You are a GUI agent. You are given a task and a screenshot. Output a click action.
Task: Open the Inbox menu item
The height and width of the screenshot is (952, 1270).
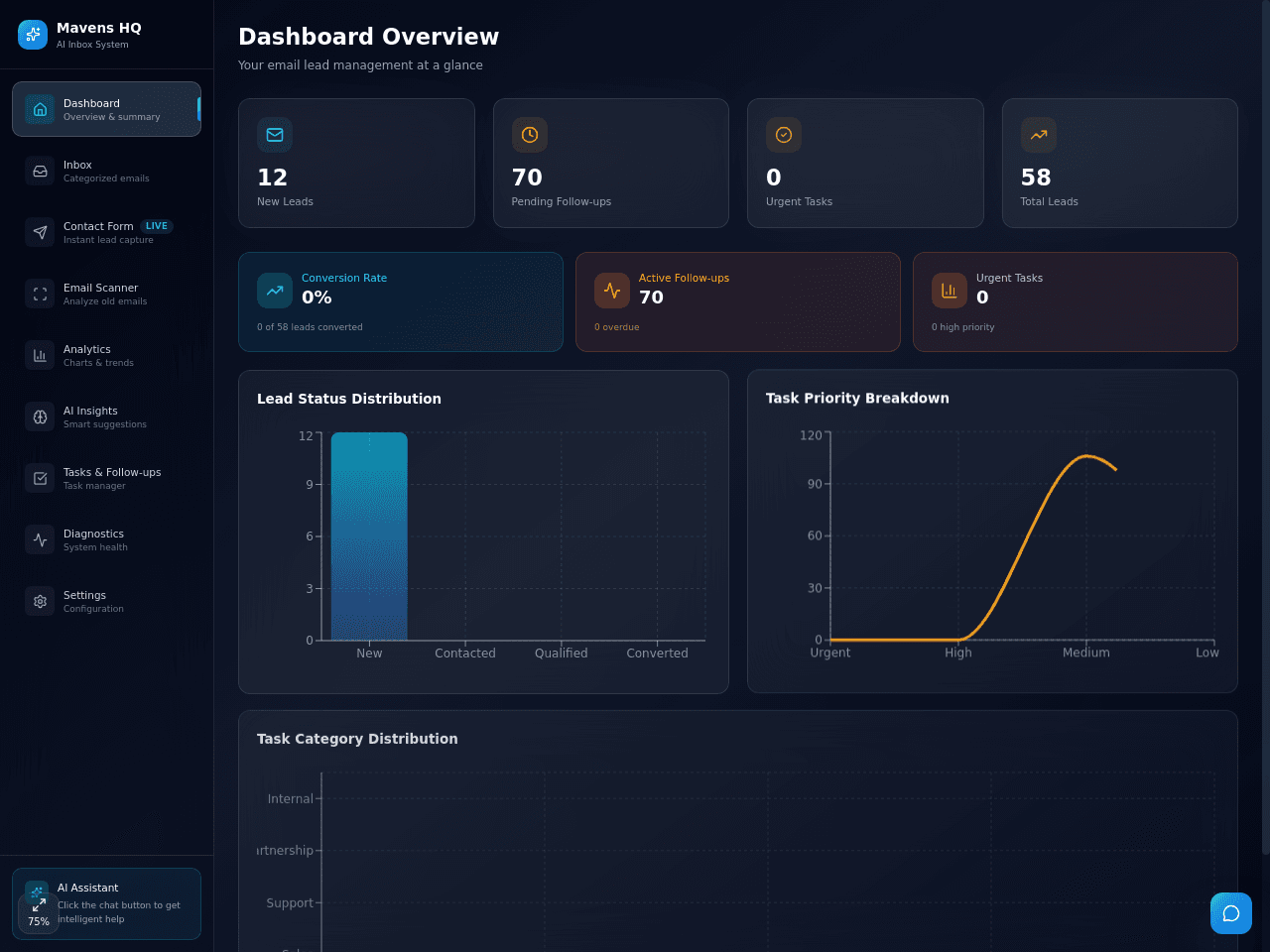106,171
